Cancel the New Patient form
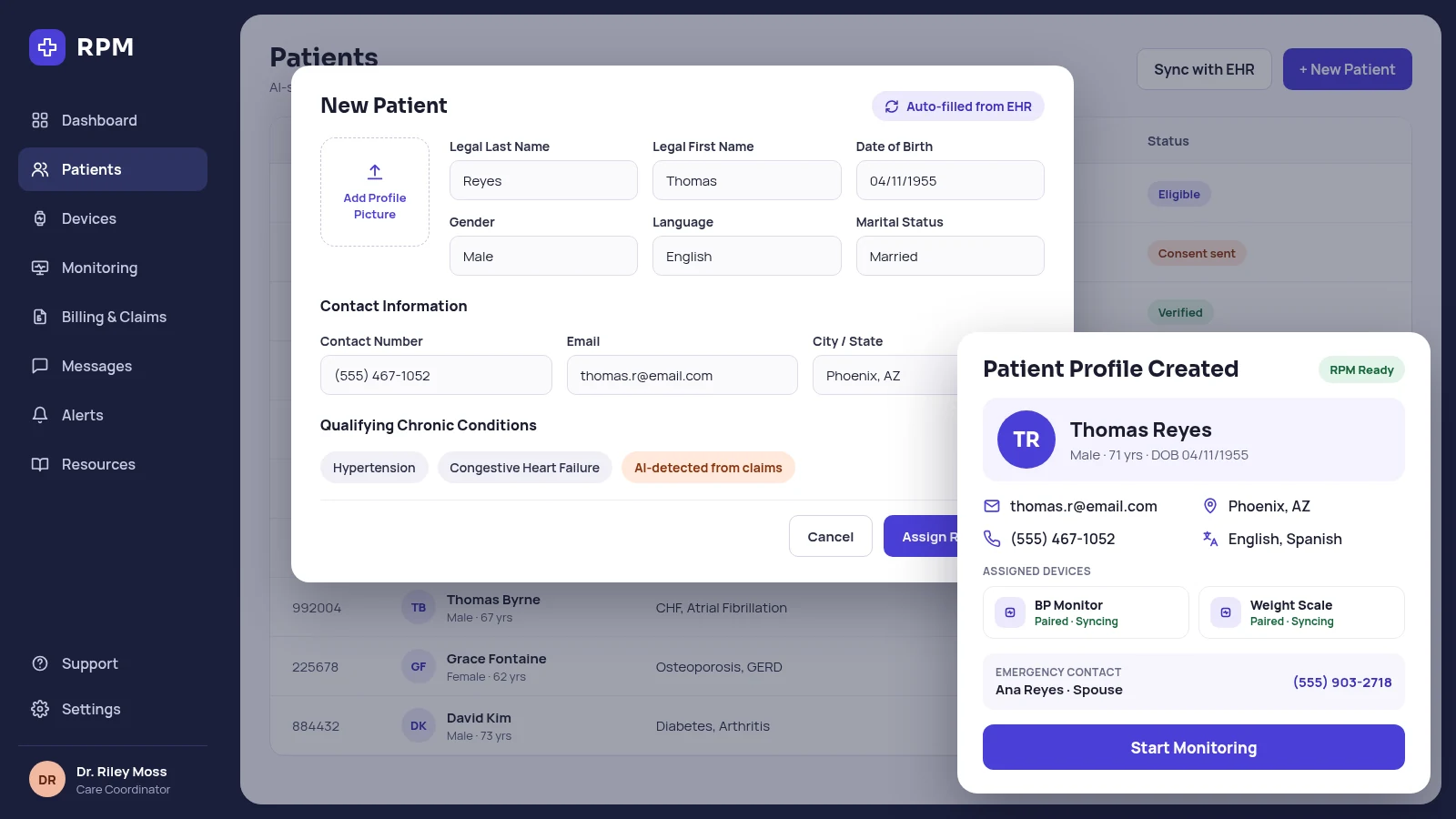This screenshot has height=819, width=1456. click(x=831, y=537)
